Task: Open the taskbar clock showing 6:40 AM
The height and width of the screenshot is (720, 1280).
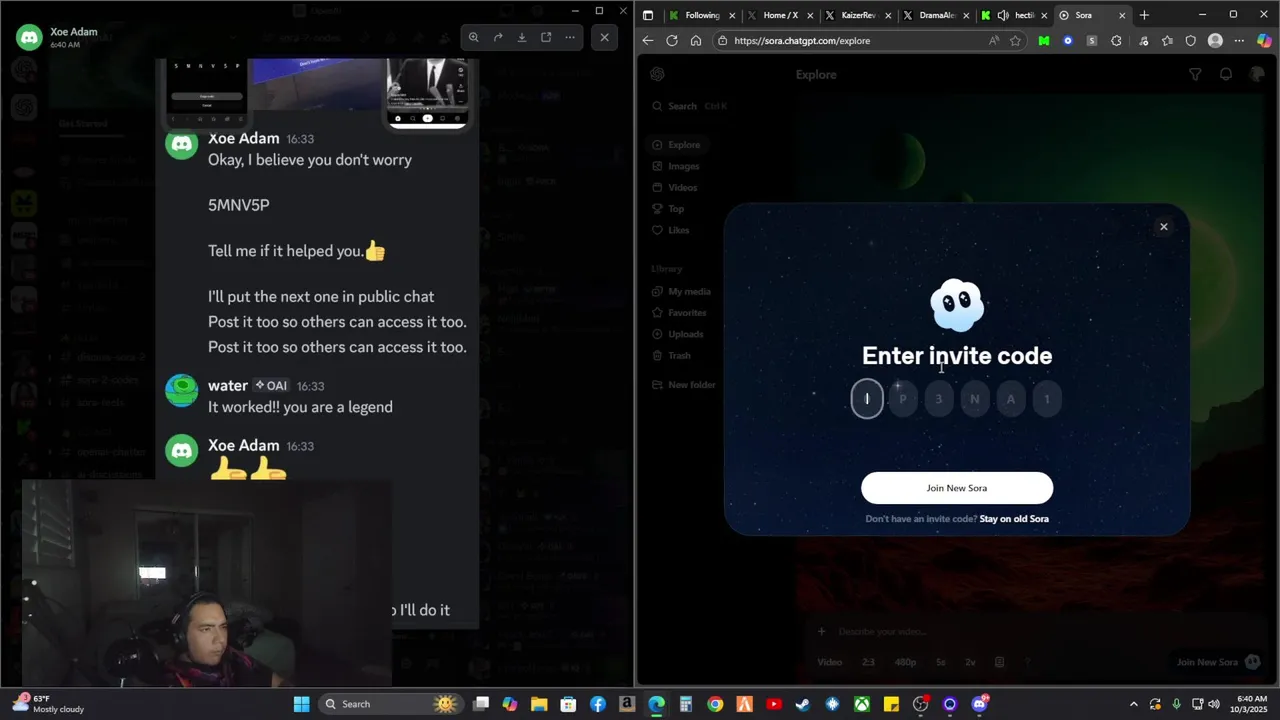Action: click(x=1251, y=704)
